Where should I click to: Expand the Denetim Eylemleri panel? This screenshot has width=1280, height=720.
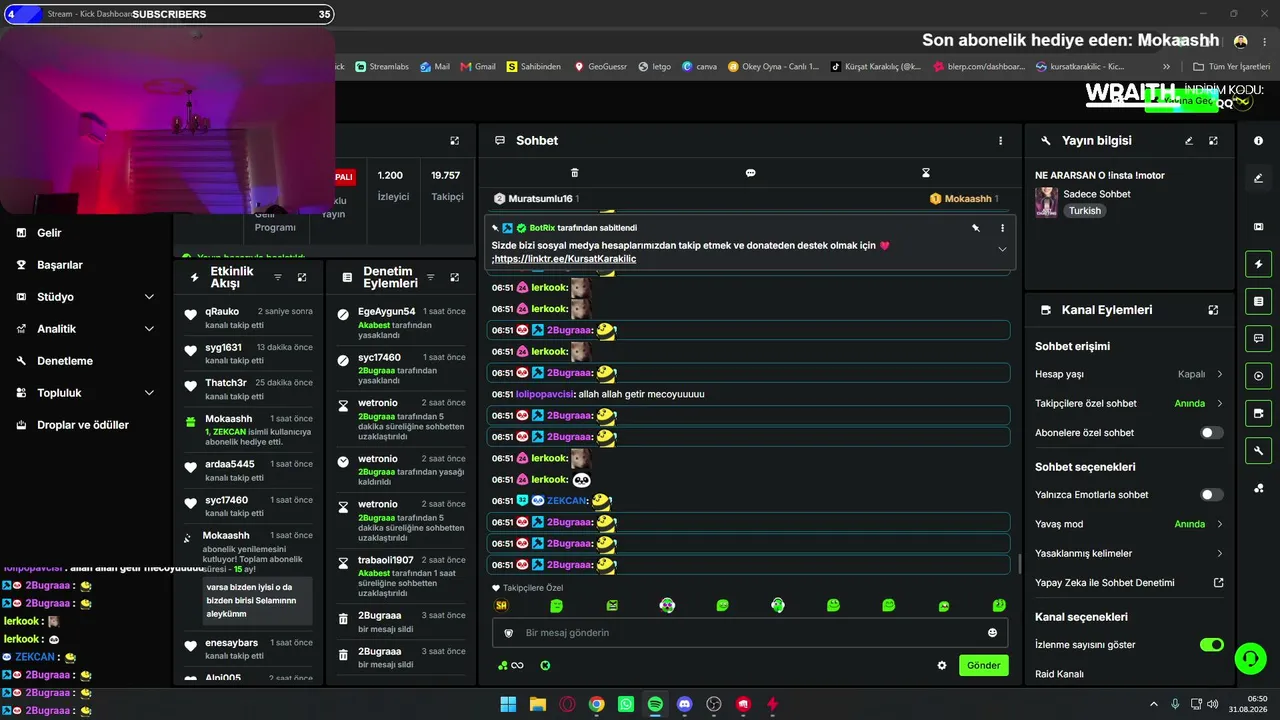(x=454, y=277)
